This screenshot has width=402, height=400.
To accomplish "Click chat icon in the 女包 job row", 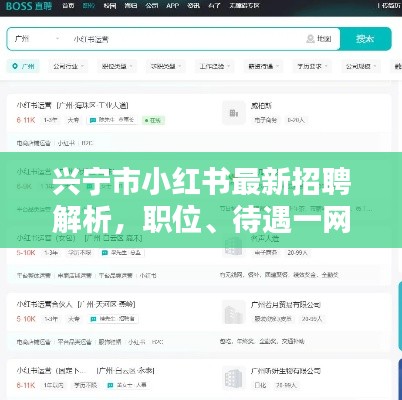I will [x=105, y=253].
